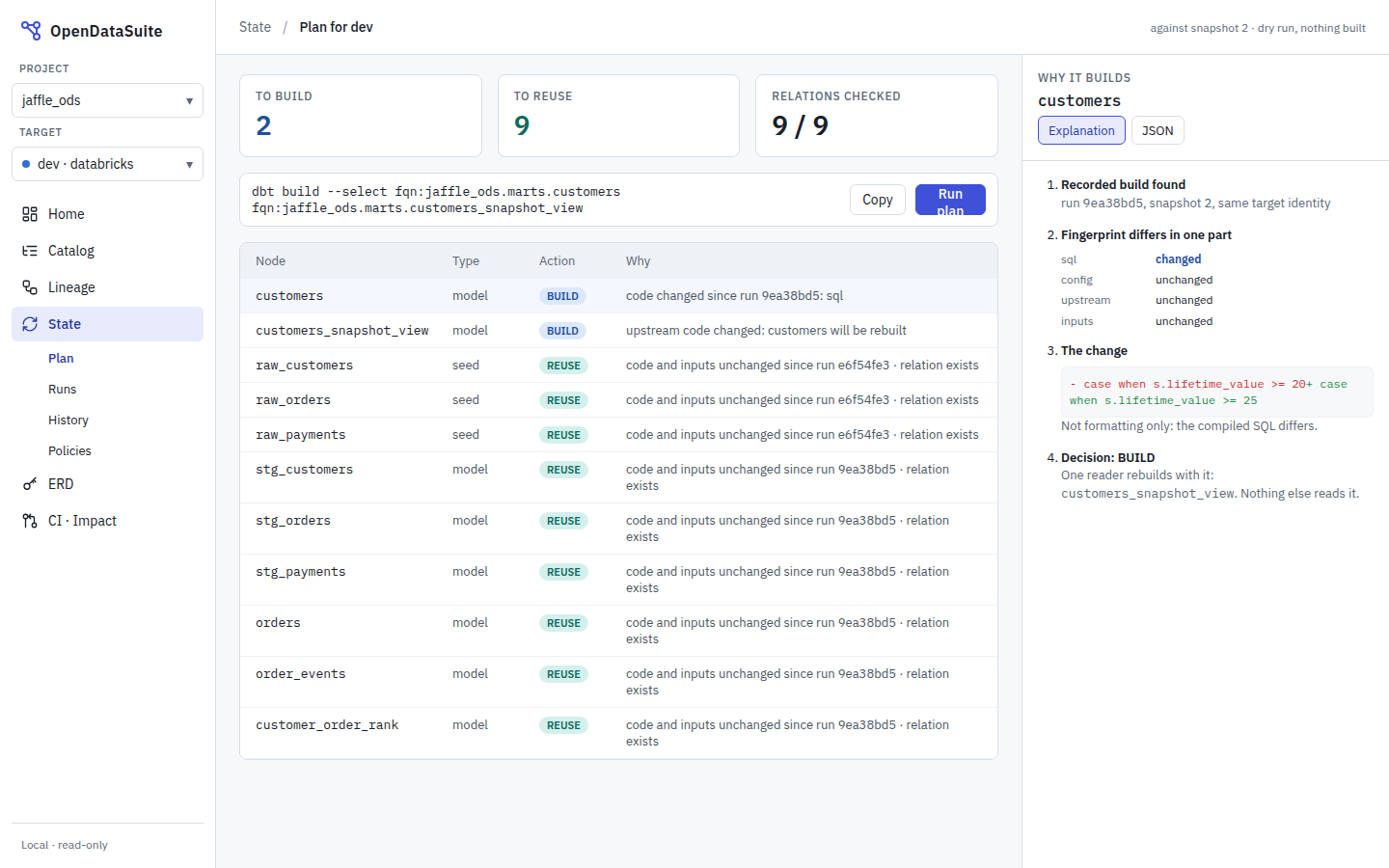Click the SQL diff code block
The width and height of the screenshot is (1389, 868).
tap(1216, 392)
